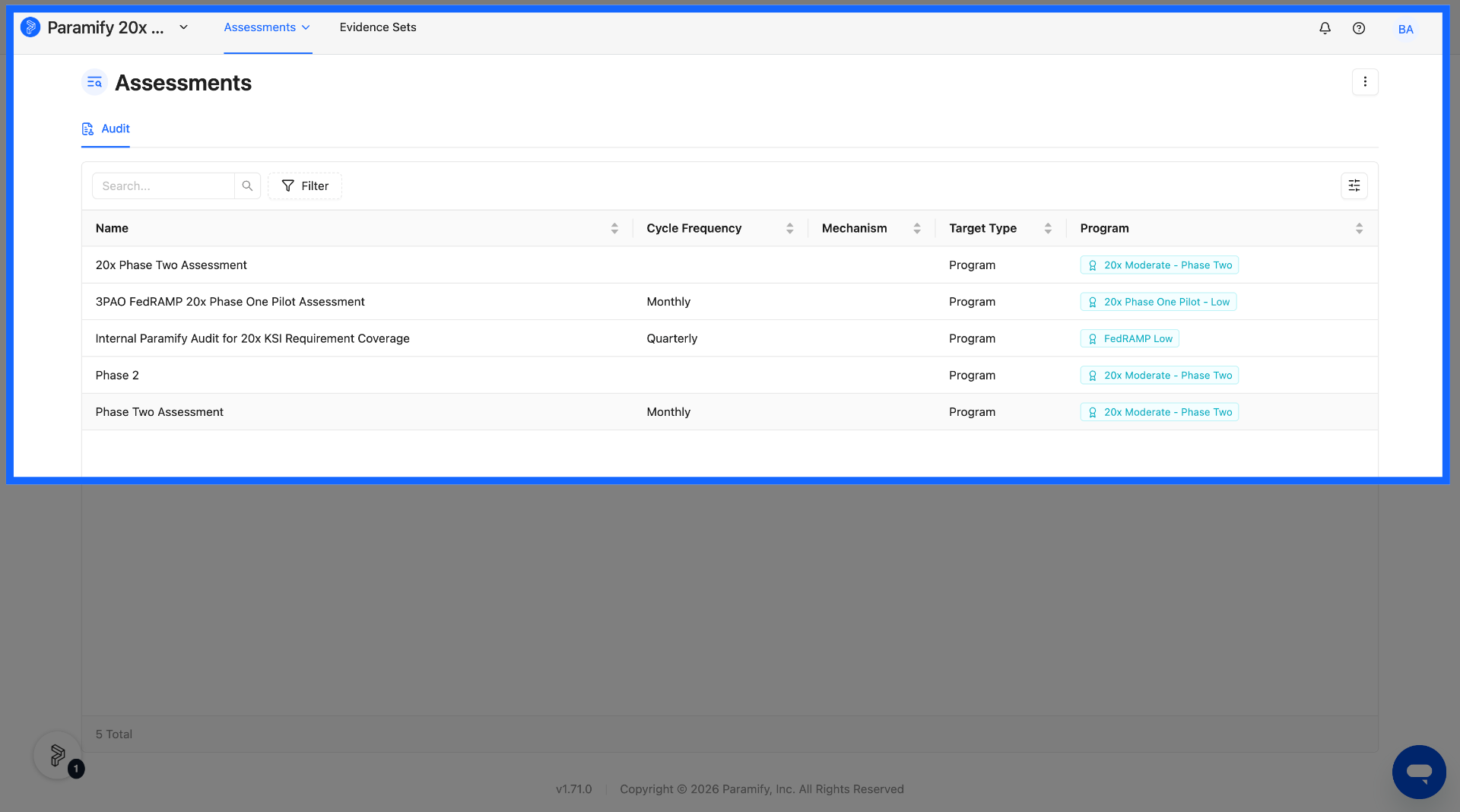Viewport: 1460px width, 812px height.
Task: Select the Audit tab
Action: coord(106,128)
